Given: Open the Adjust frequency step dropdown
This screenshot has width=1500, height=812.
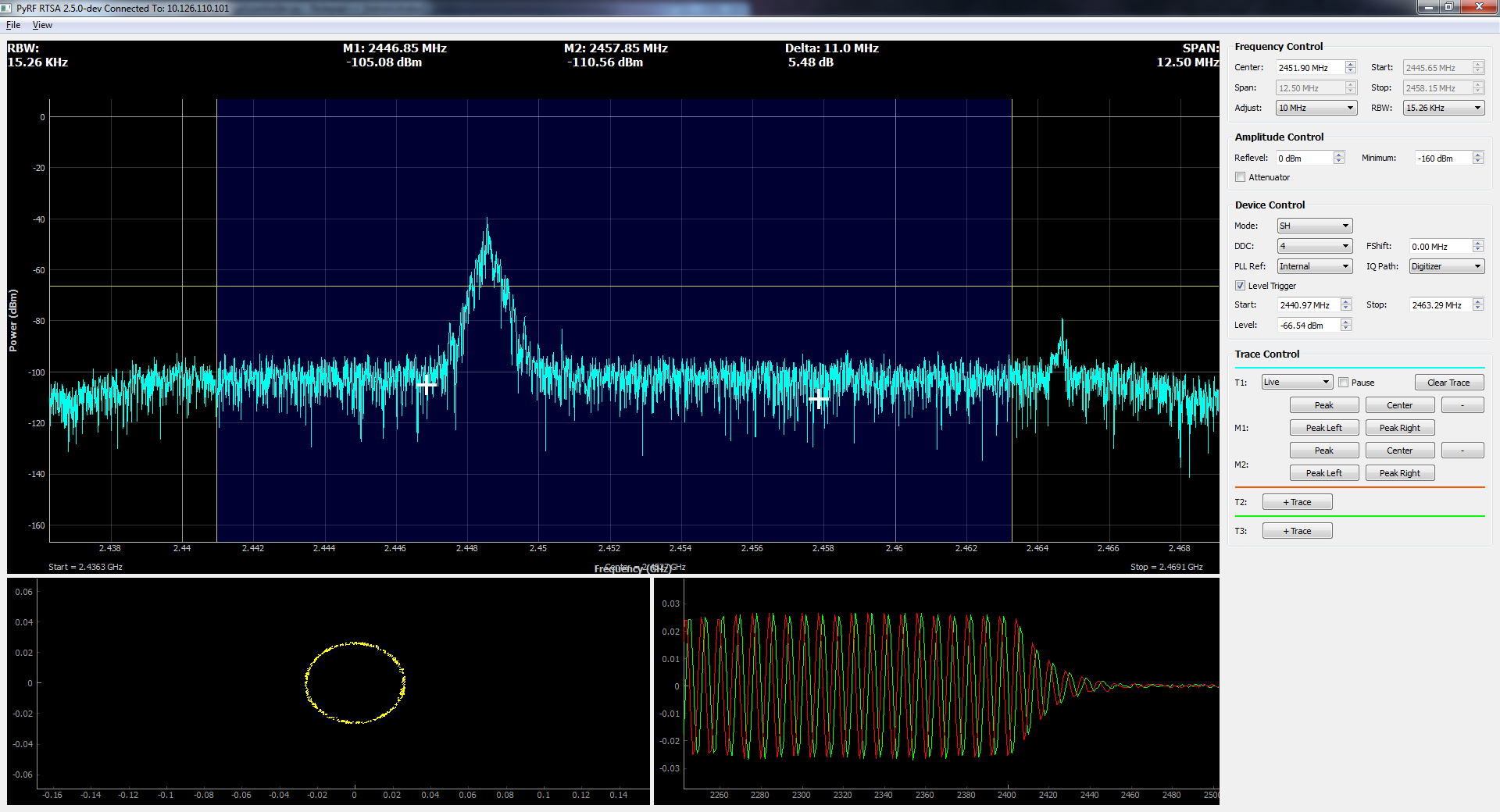Looking at the screenshot, I should [1316, 107].
